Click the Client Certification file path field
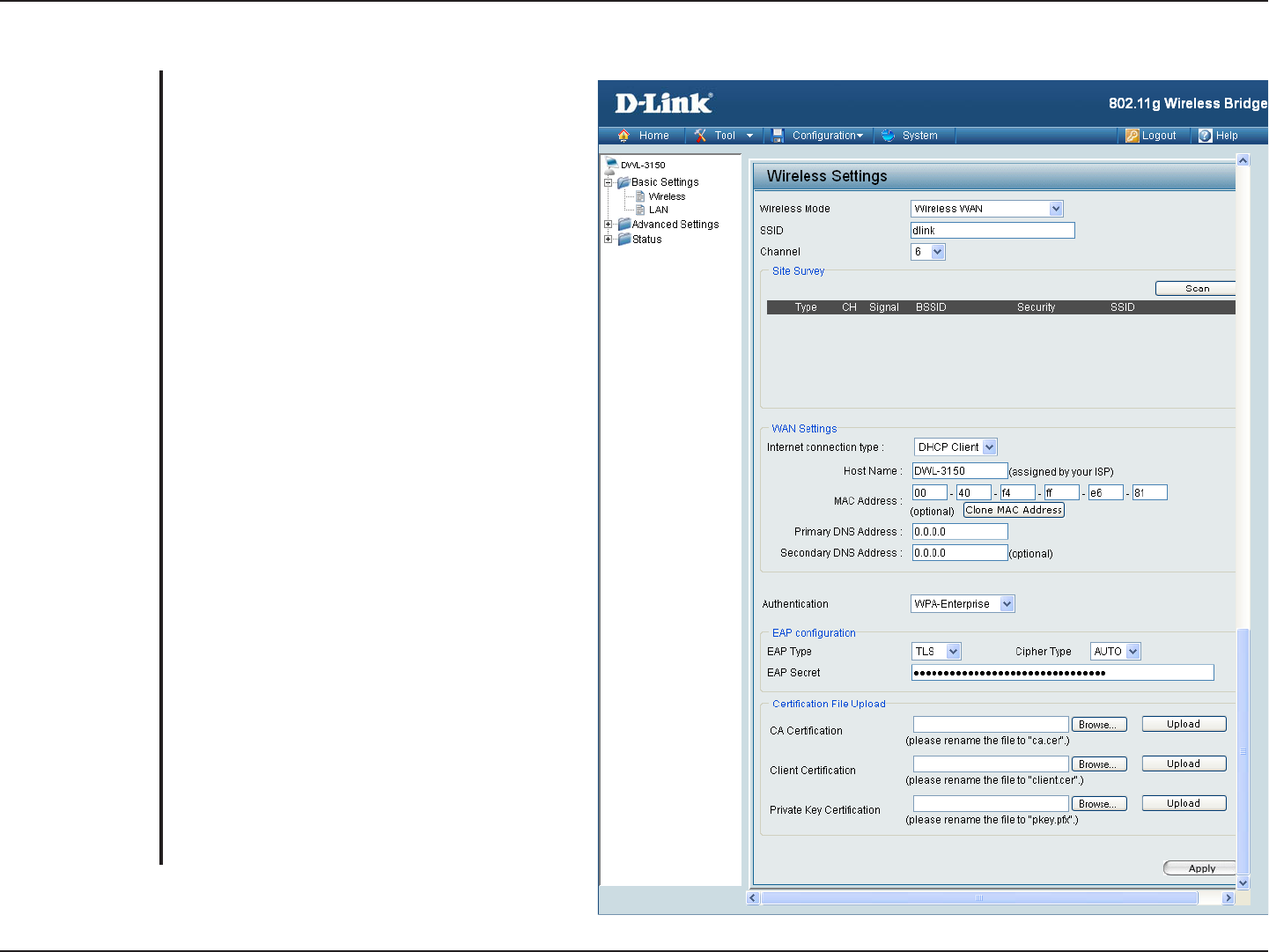The height and width of the screenshot is (952, 1269). pos(991,764)
